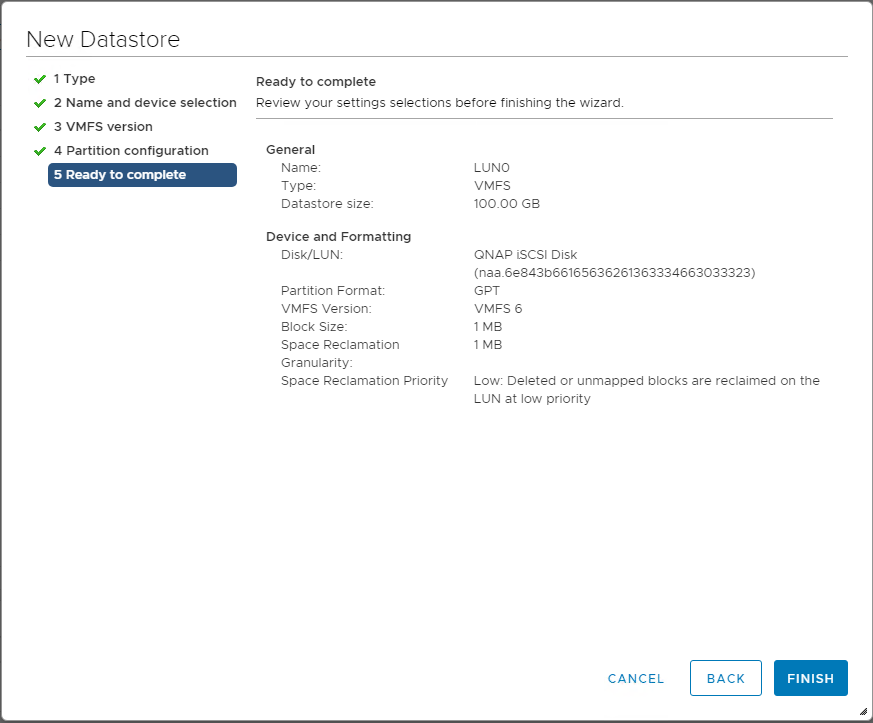Click checkmark icon next to Name and device selection
The image size is (873, 723).
(x=40, y=103)
